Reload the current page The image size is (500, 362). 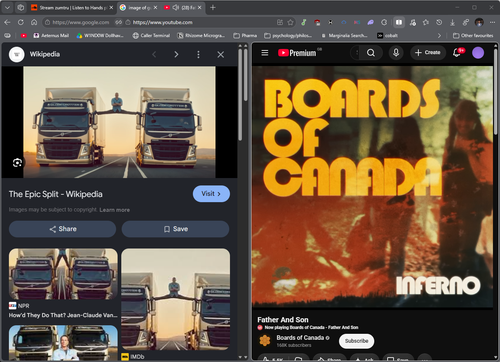pyautogui.click(x=21, y=22)
